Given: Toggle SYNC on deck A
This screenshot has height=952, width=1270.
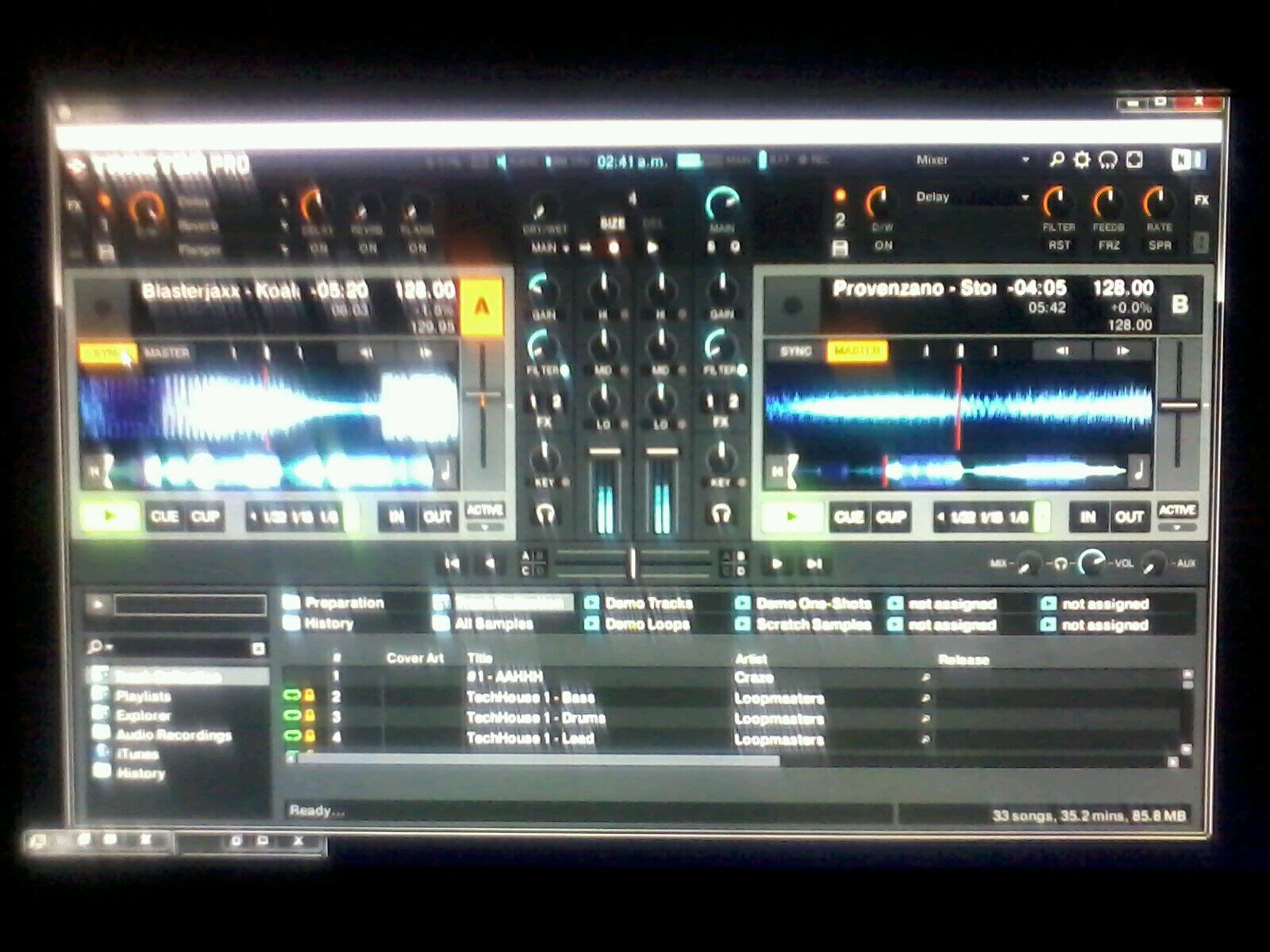Looking at the screenshot, I should tap(106, 353).
